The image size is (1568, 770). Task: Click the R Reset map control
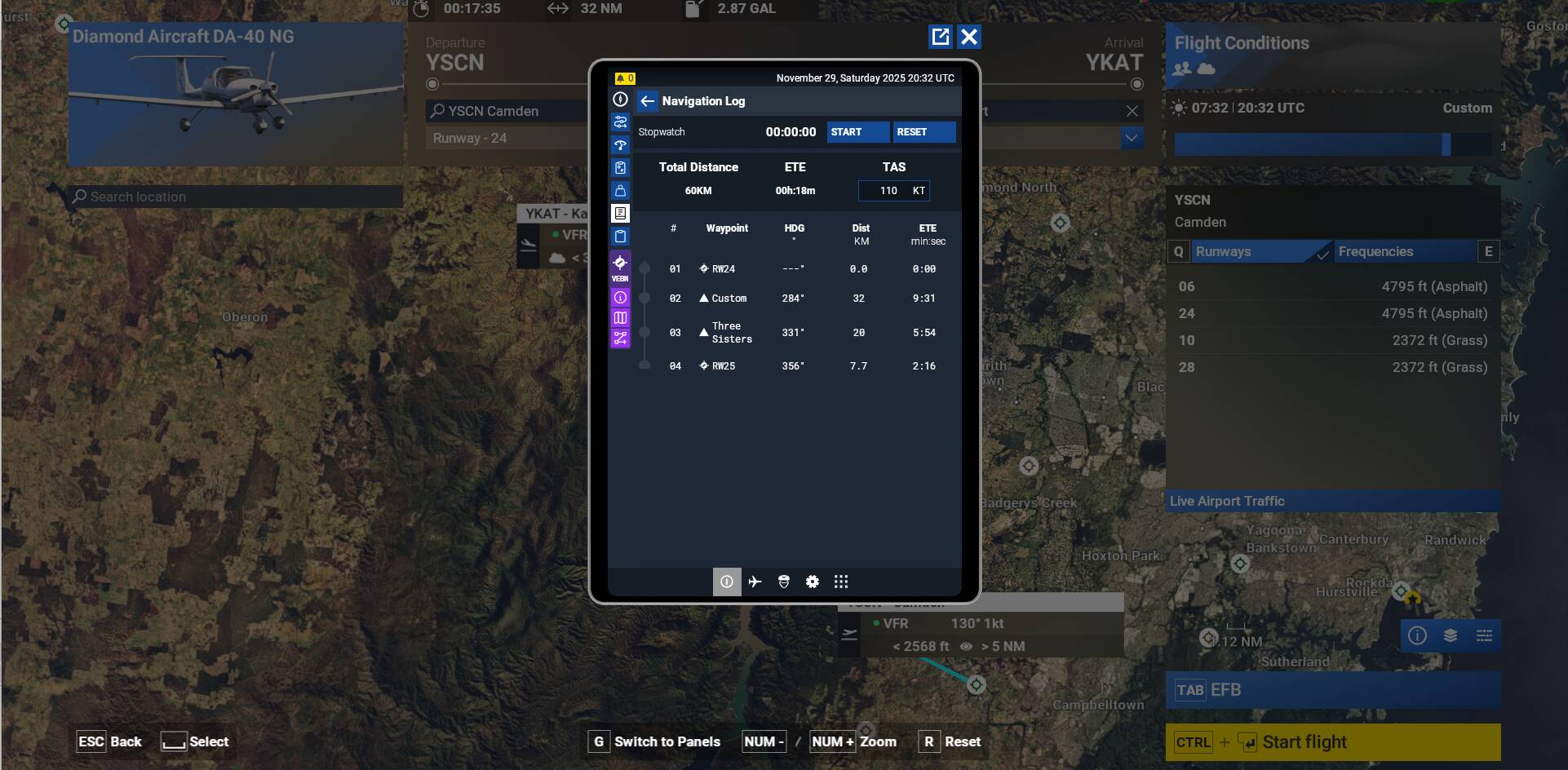click(950, 741)
